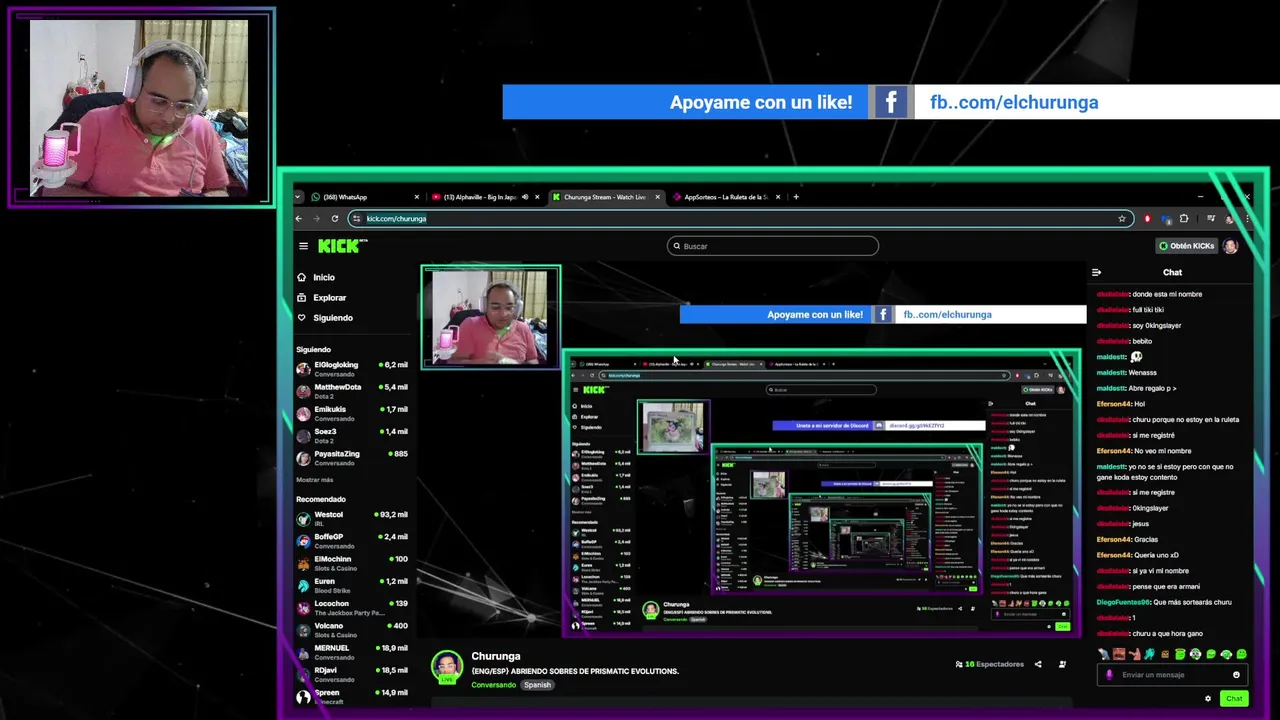Screen dimensions: 1280x720
Task: Click the 'Wenasss' chat message
Action: point(1143,373)
